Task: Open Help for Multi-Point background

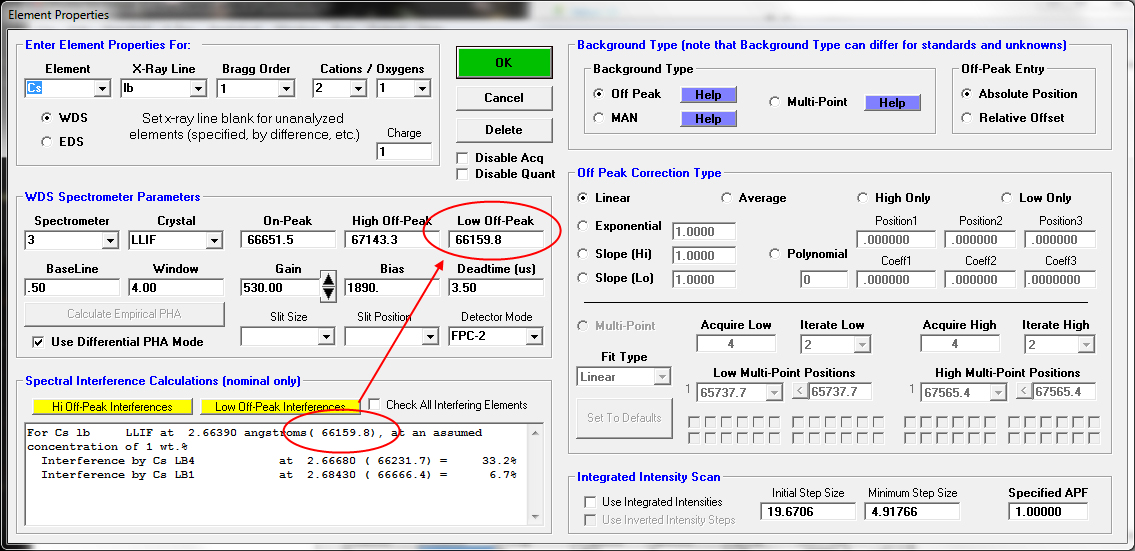Action: pyautogui.click(x=892, y=102)
